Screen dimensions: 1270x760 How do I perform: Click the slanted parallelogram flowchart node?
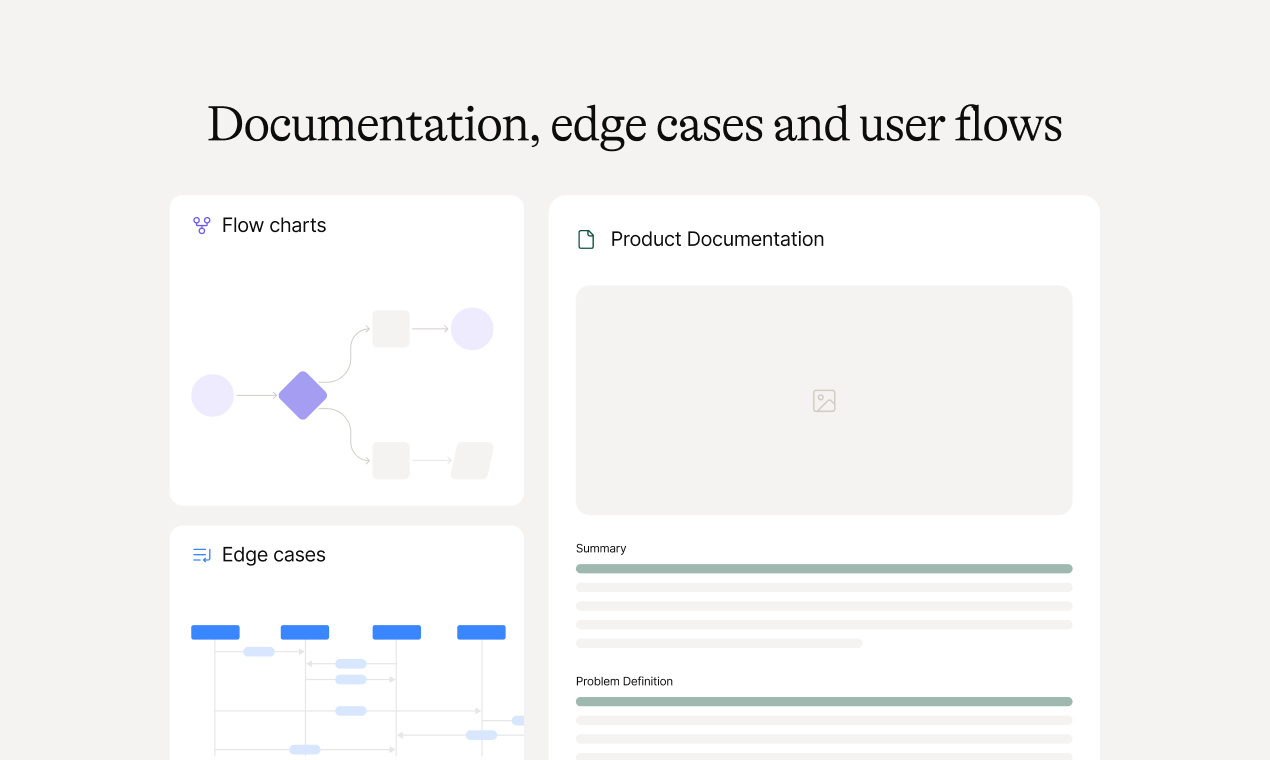[x=473, y=460]
